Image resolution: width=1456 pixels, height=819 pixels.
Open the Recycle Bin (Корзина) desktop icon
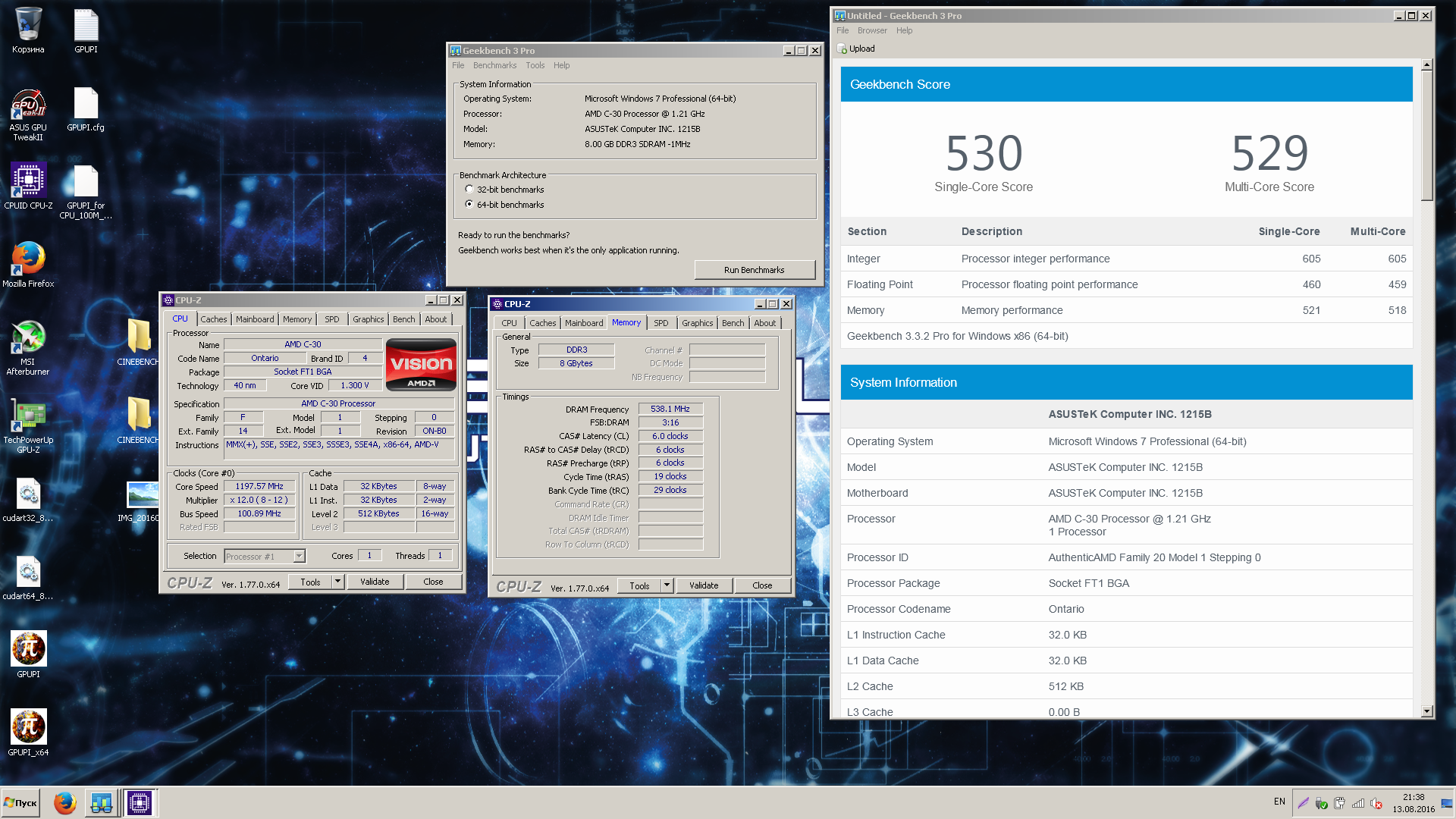[28, 30]
